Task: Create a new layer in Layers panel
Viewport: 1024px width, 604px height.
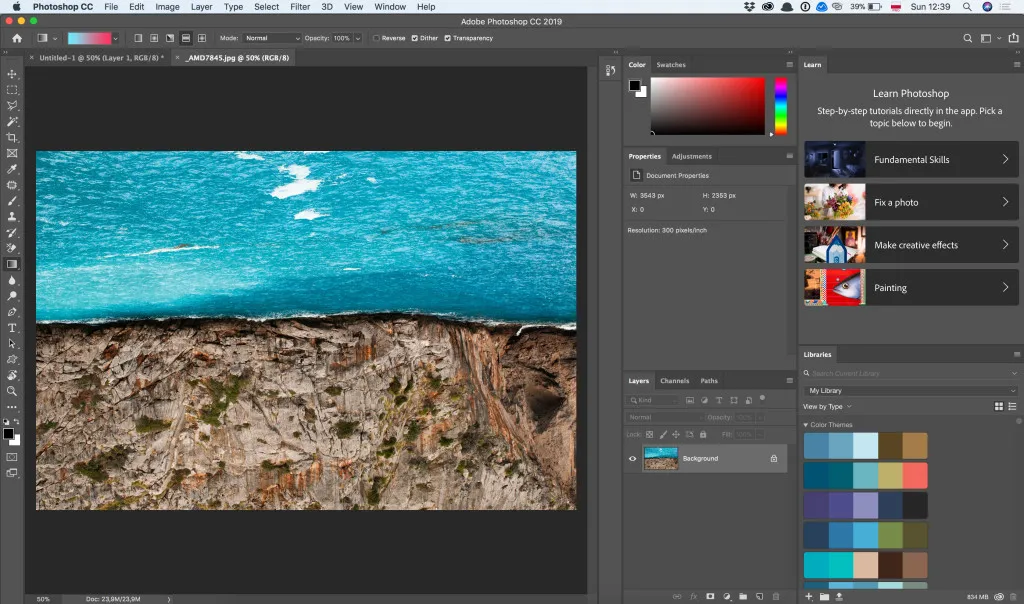Action: click(x=759, y=596)
